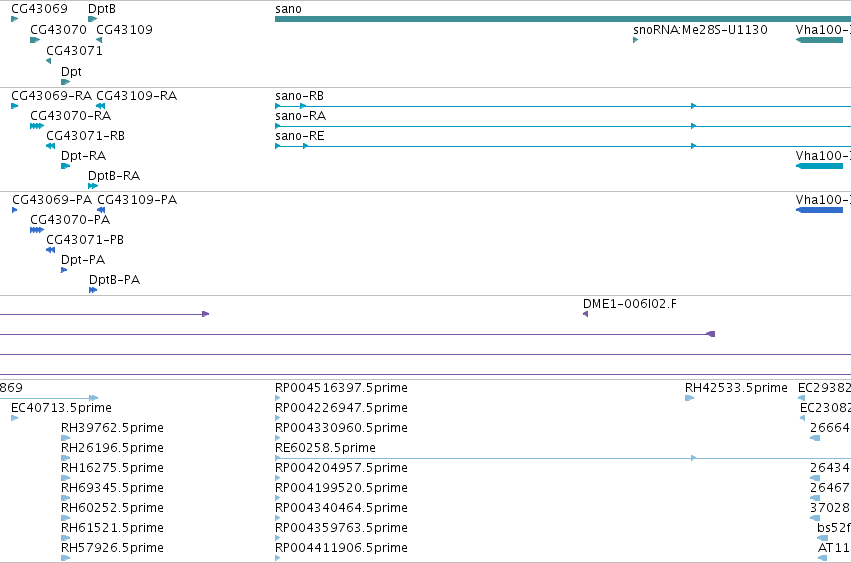Screen dimensions: 851x563
Task: Select the Dpt gene label
Action: 71,72
